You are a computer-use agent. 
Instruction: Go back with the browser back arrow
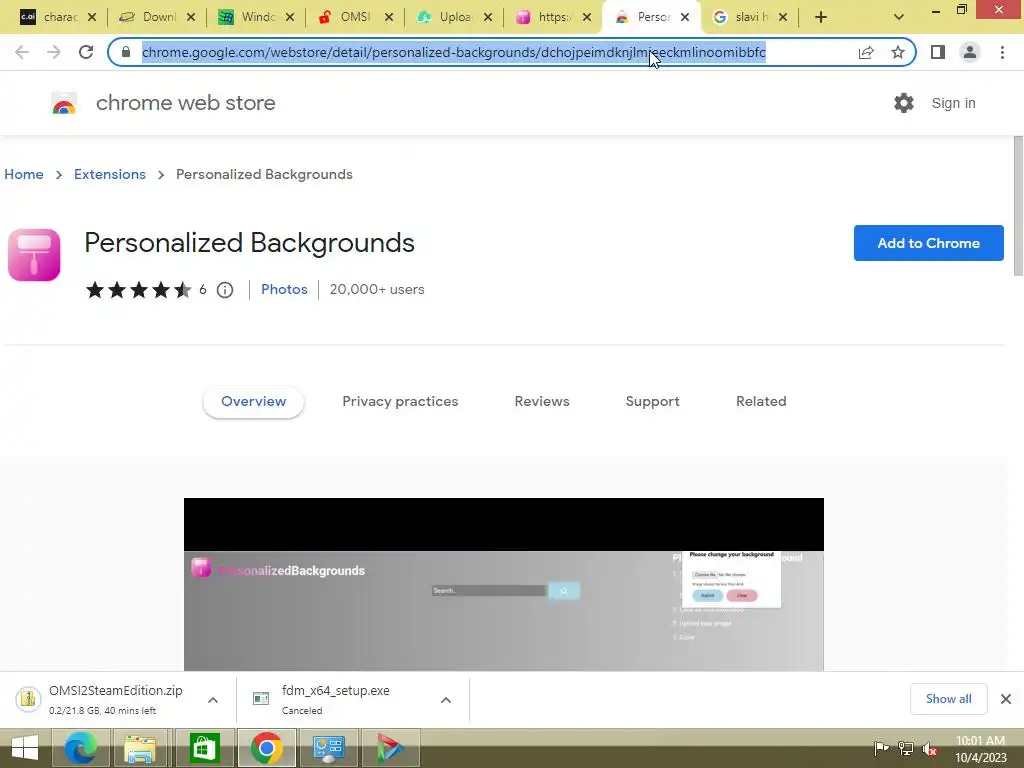(22, 52)
